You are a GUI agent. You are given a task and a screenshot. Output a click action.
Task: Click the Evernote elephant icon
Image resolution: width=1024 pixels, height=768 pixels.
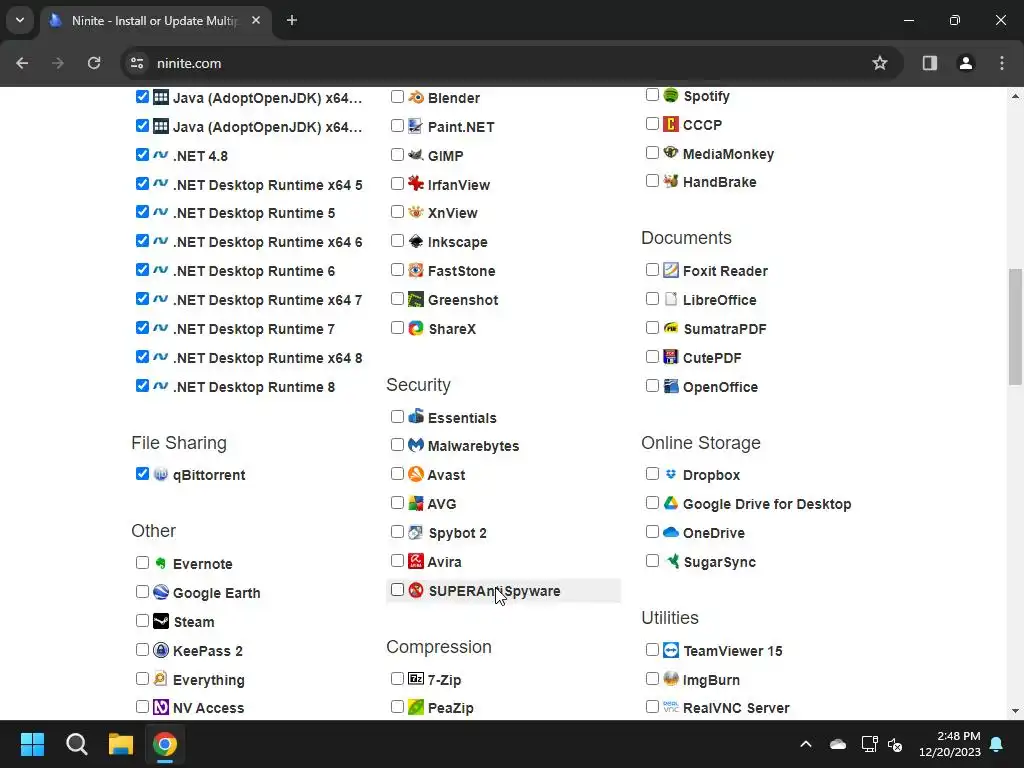click(161, 563)
